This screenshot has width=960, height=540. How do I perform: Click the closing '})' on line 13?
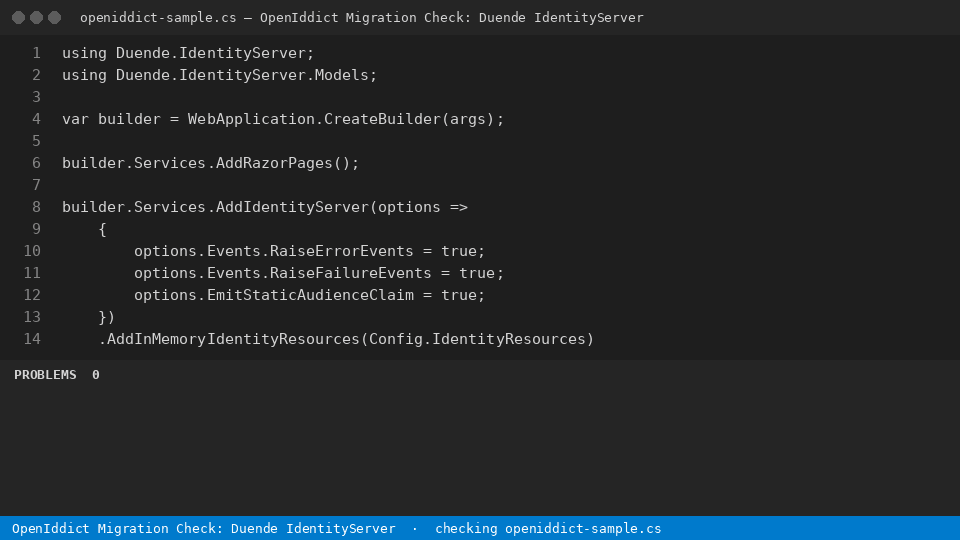click(107, 317)
